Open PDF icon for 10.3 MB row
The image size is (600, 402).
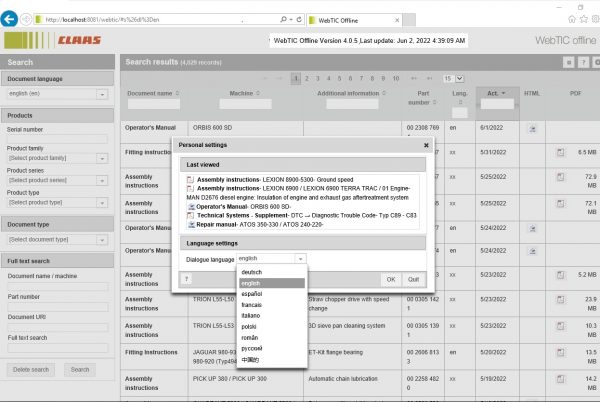[560, 326]
